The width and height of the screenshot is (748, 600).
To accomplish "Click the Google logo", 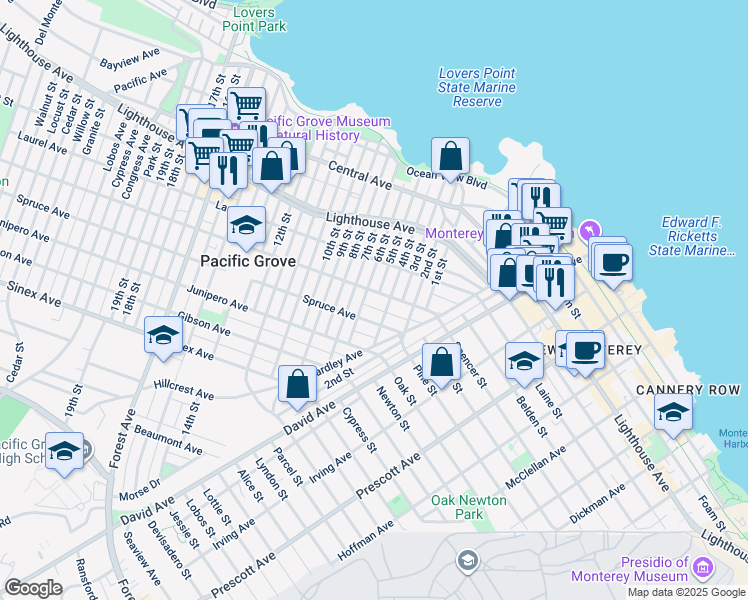I will pos(33,588).
